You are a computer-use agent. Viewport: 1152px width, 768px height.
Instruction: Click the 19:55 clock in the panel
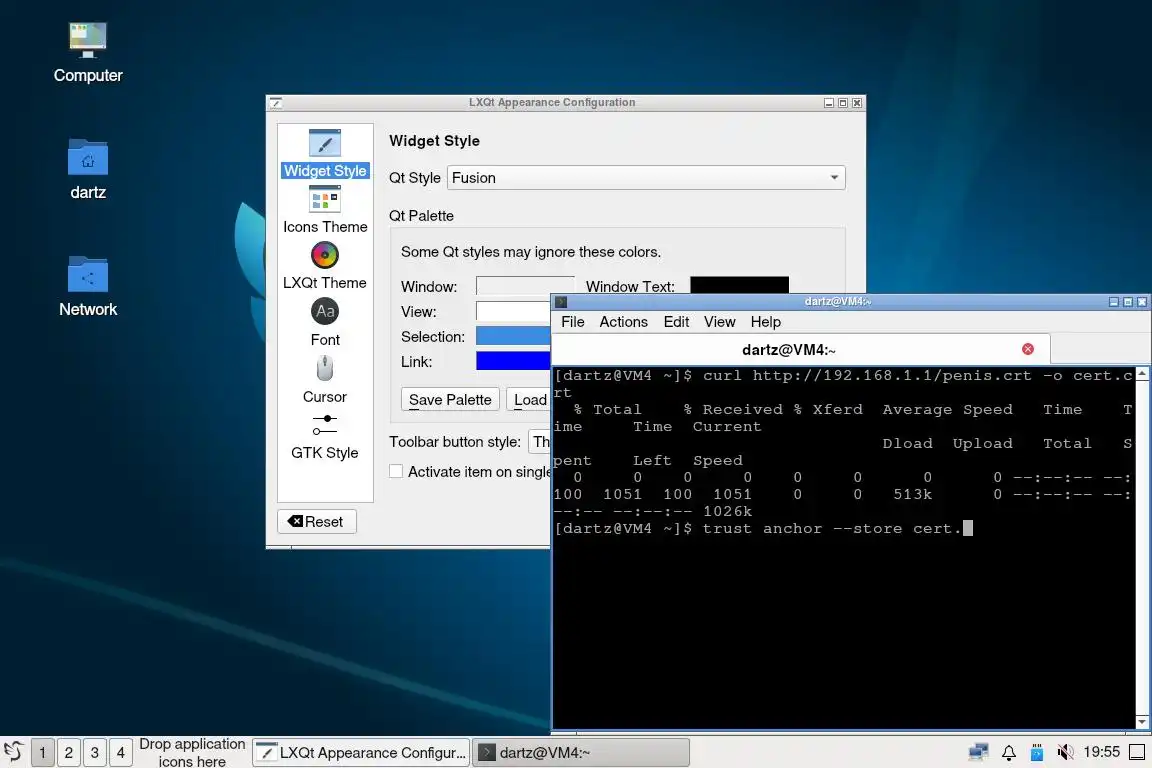pos(1101,752)
